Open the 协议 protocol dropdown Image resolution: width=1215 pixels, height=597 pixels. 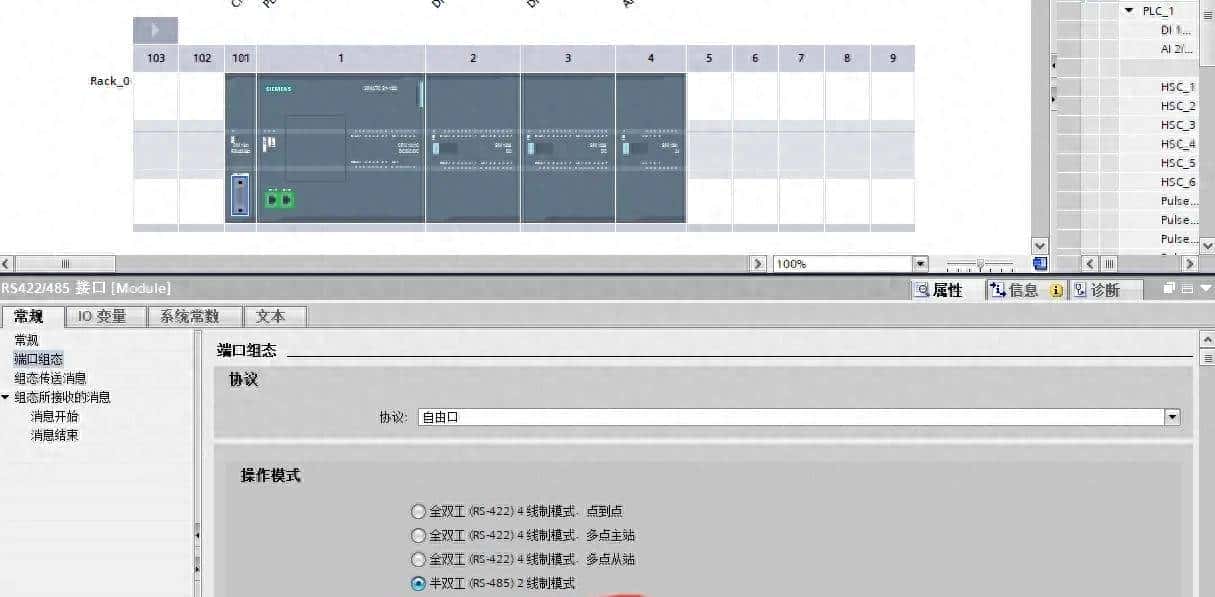(x=1172, y=417)
